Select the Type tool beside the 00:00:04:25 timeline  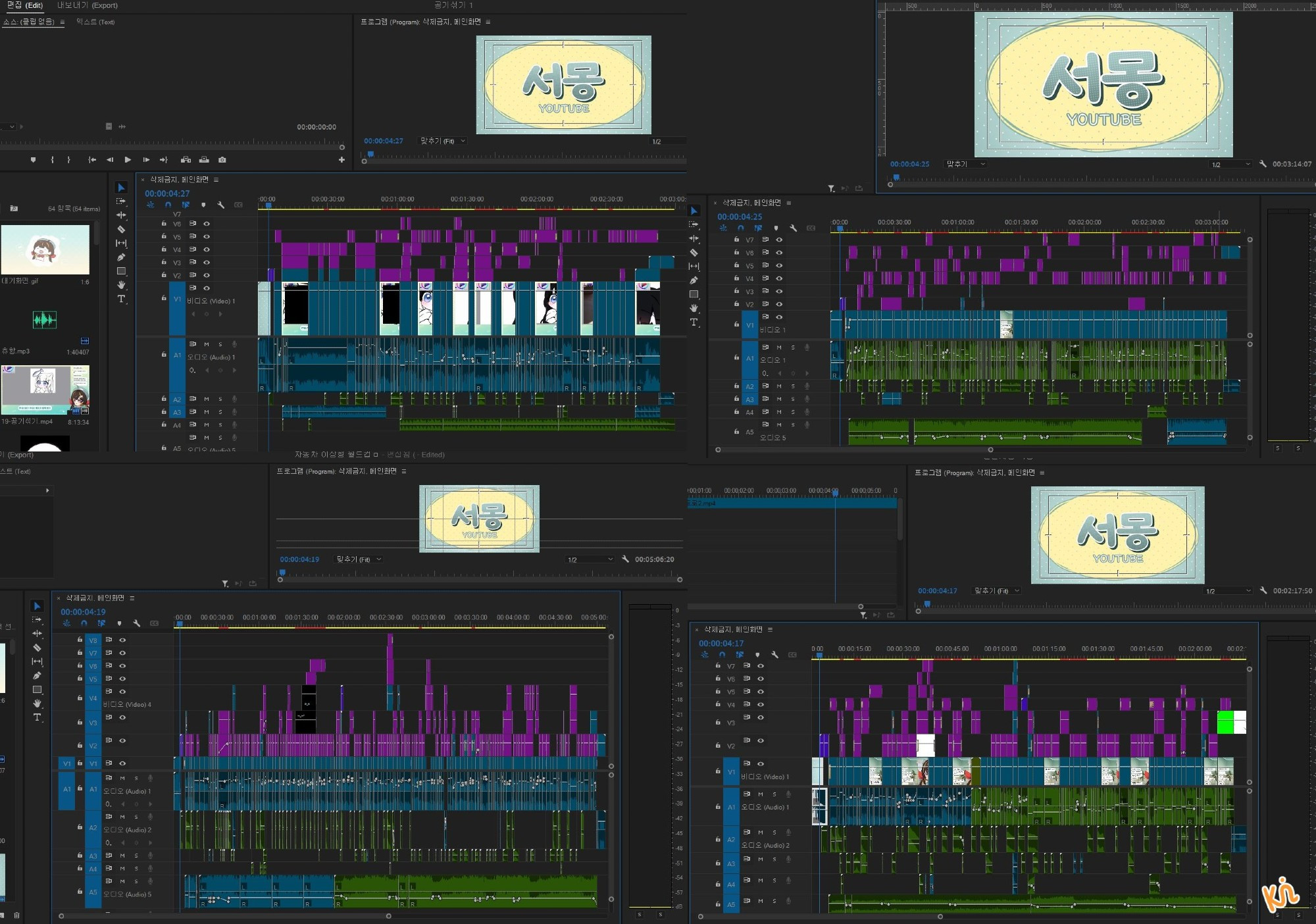(x=694, y=322)
